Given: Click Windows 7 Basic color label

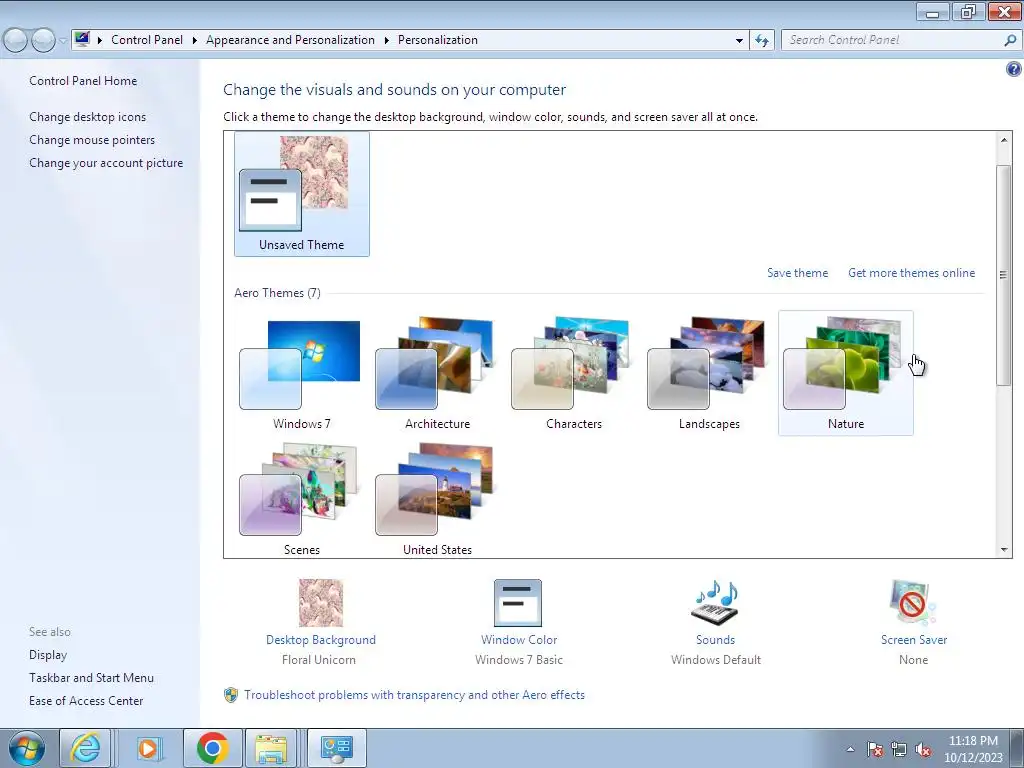Looking at the screenshot, I should point(519,660).
